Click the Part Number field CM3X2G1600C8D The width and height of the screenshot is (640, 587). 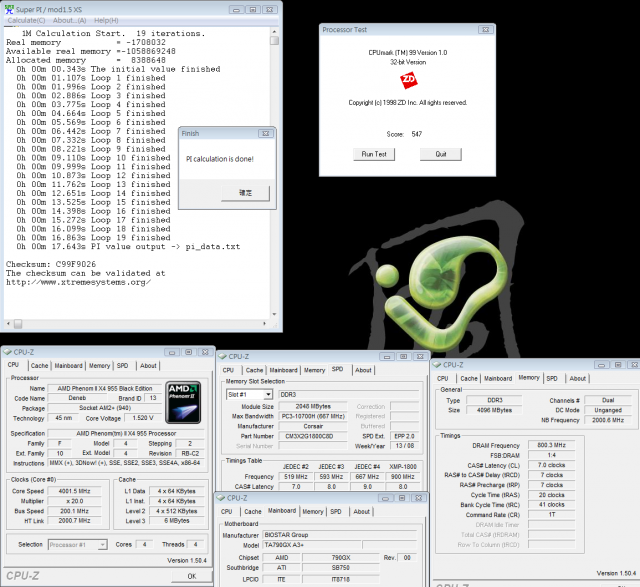pos(314,436)
